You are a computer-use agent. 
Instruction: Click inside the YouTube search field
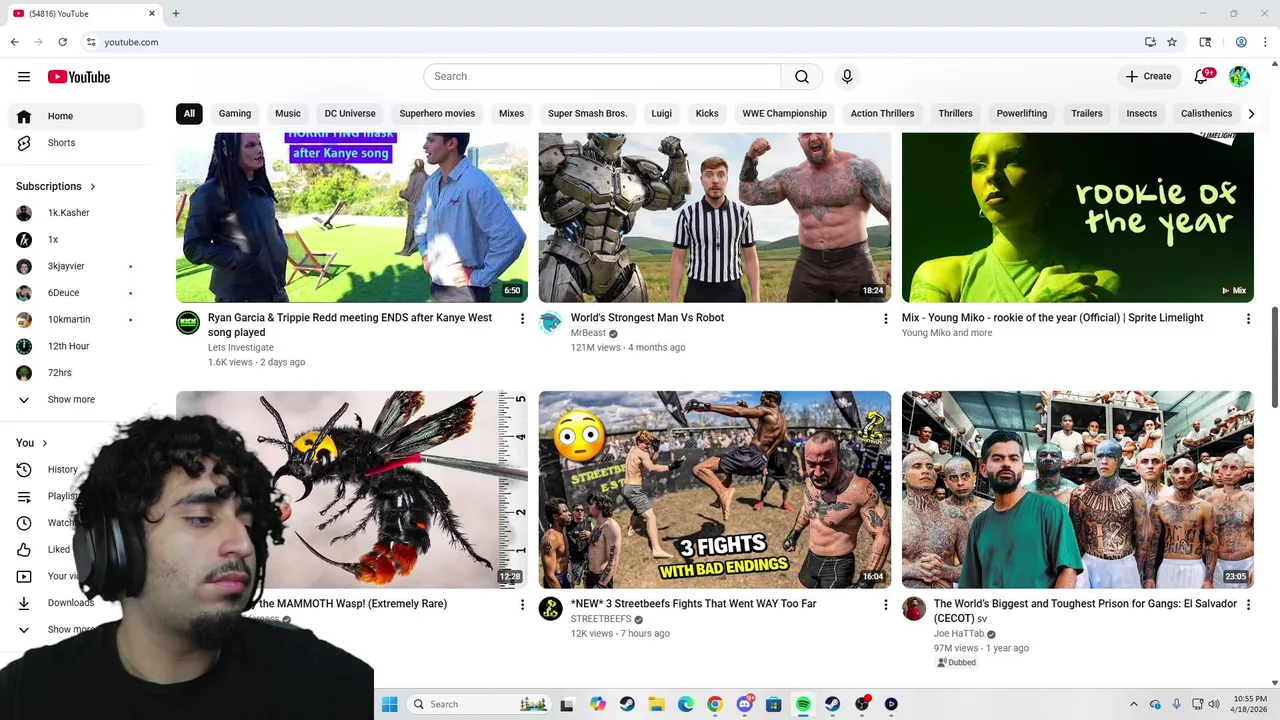click(602, 77)
